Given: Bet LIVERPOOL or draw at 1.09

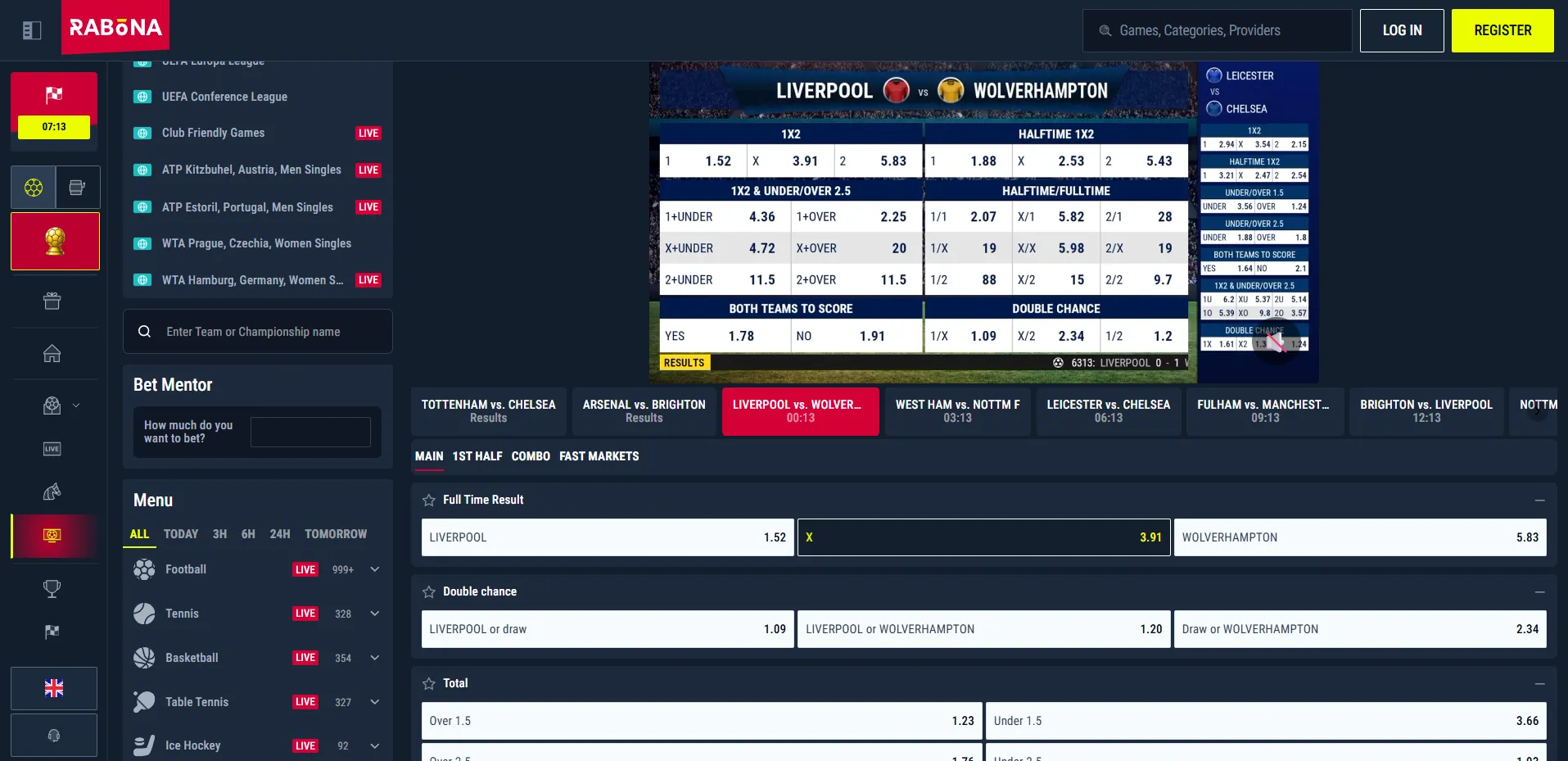Looking at the screenshot, I should point(608,629).
